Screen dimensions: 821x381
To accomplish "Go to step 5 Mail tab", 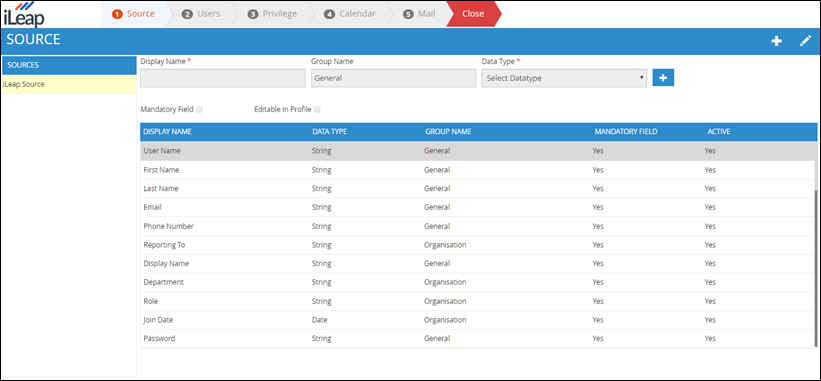I will point(419,14).
